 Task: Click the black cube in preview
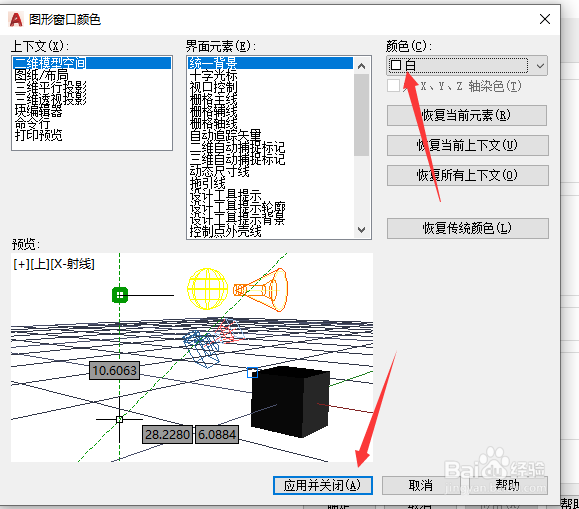[x=290, y=402]
